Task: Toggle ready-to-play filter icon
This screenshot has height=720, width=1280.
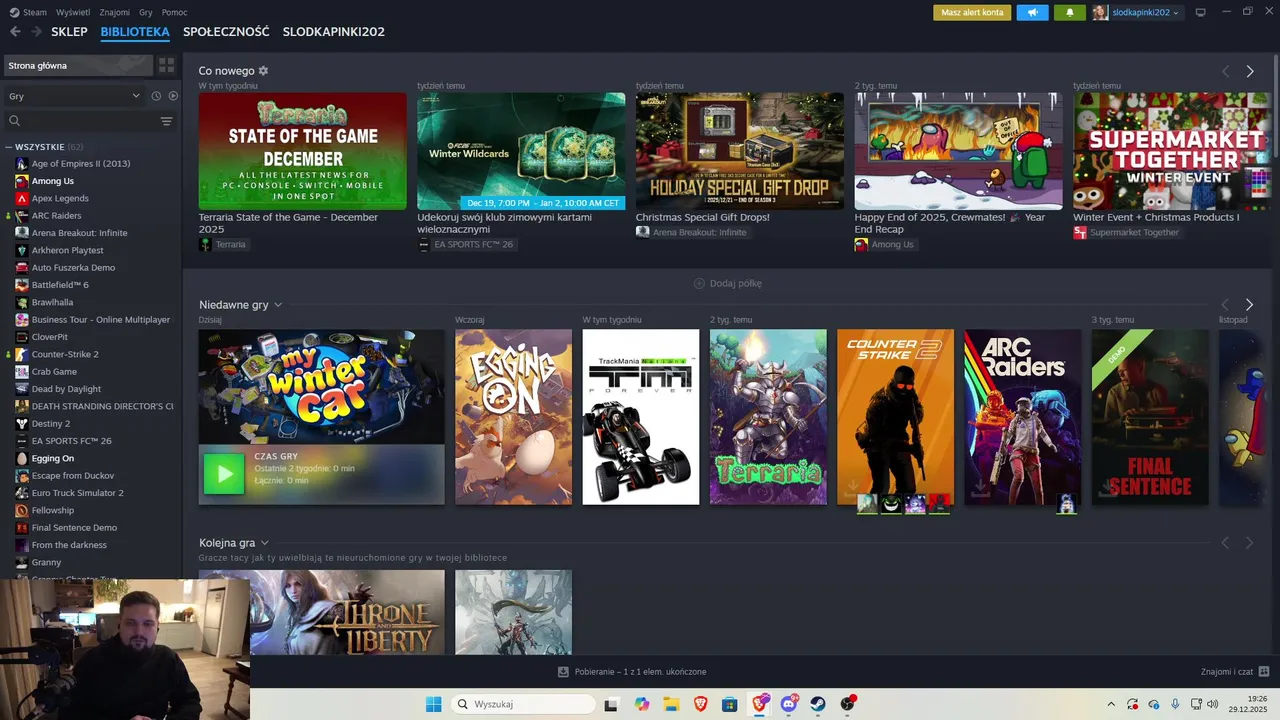Action: [173, 96]
